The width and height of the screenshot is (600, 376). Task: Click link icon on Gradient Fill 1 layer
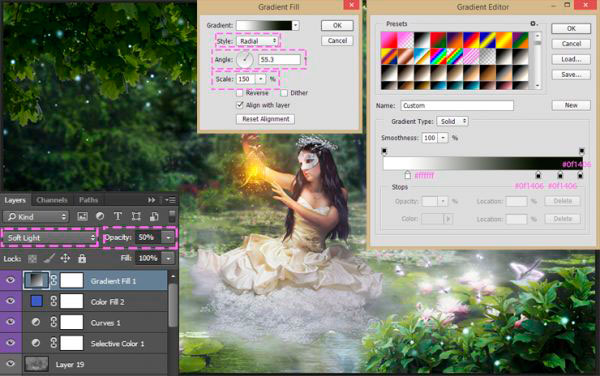[54, 281]
